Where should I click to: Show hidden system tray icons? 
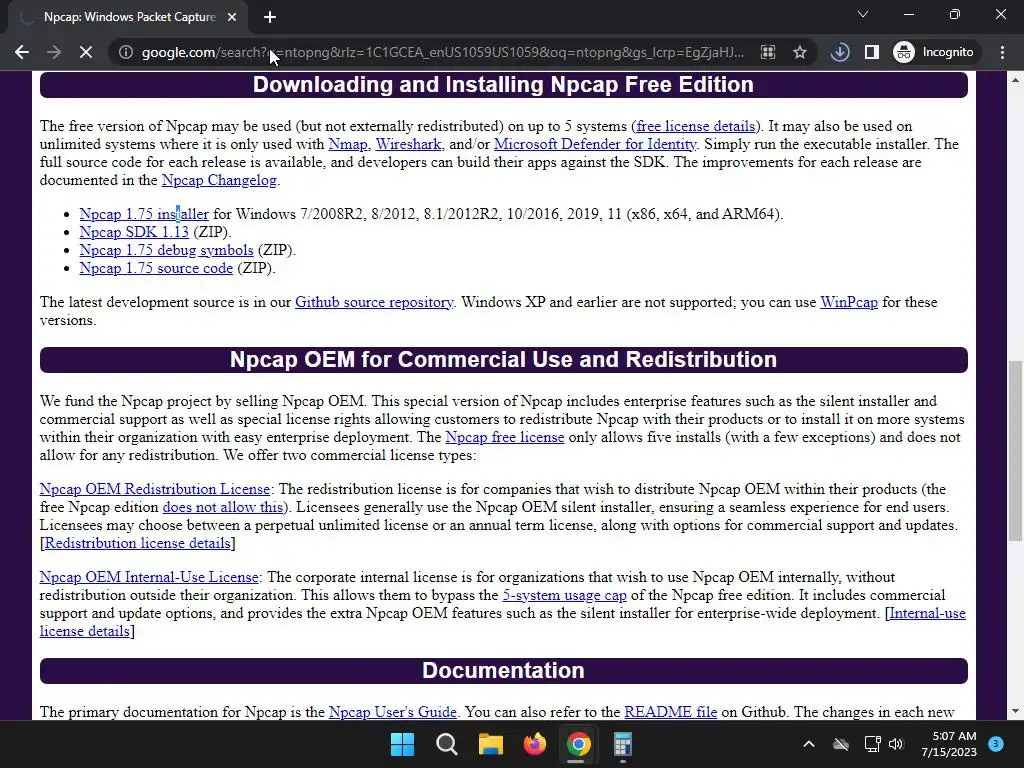pyautogui.click(x=808, y=744)
